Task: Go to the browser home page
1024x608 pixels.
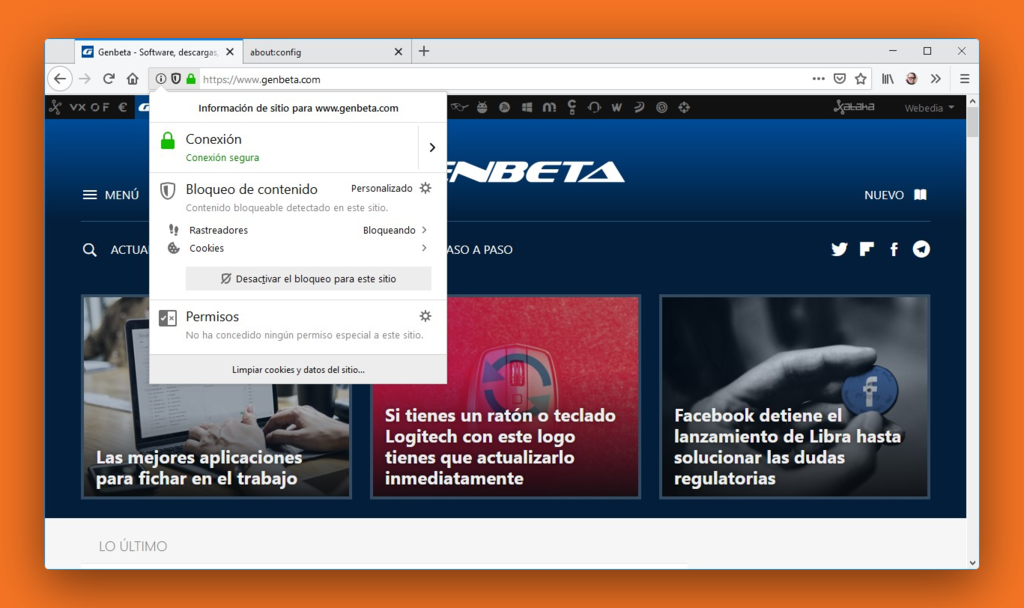Action: click(132, 78)
